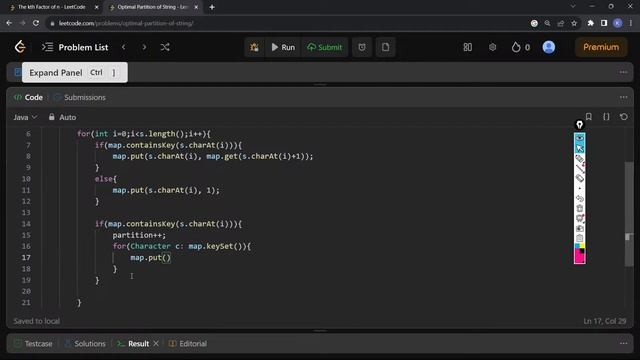This screenshot has width=640, height=360.
Task: Open code panel more options menu
Action: 623,97
